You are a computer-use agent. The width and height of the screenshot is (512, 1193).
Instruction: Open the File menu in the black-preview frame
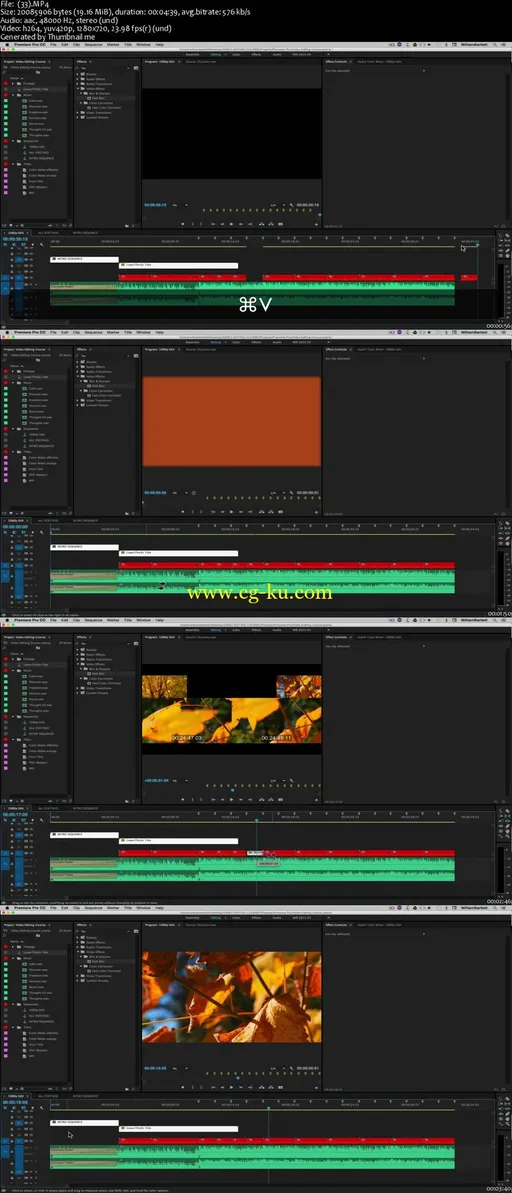point(53,45)
